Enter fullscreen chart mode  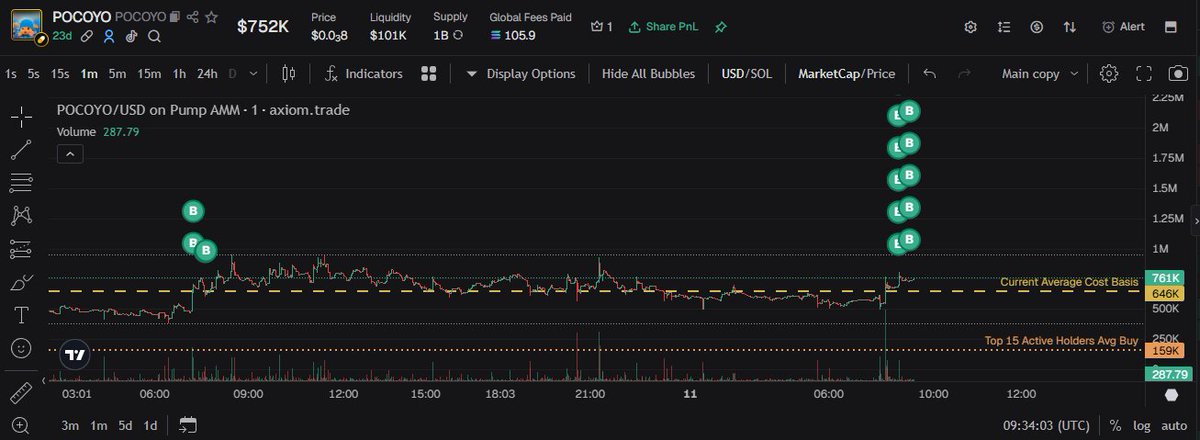[1144, 73]
